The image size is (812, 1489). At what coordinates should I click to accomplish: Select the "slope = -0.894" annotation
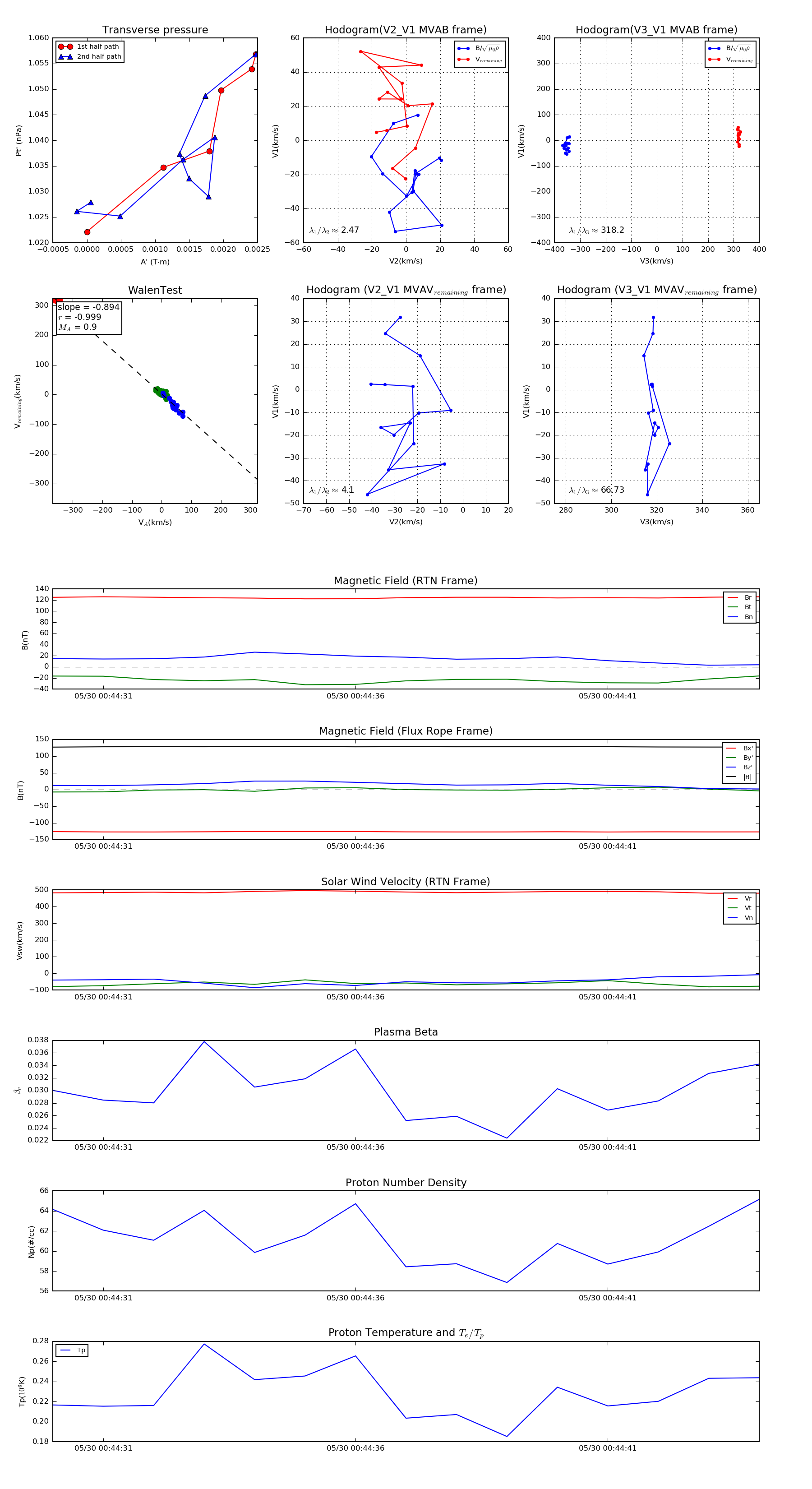coord(88,307)
